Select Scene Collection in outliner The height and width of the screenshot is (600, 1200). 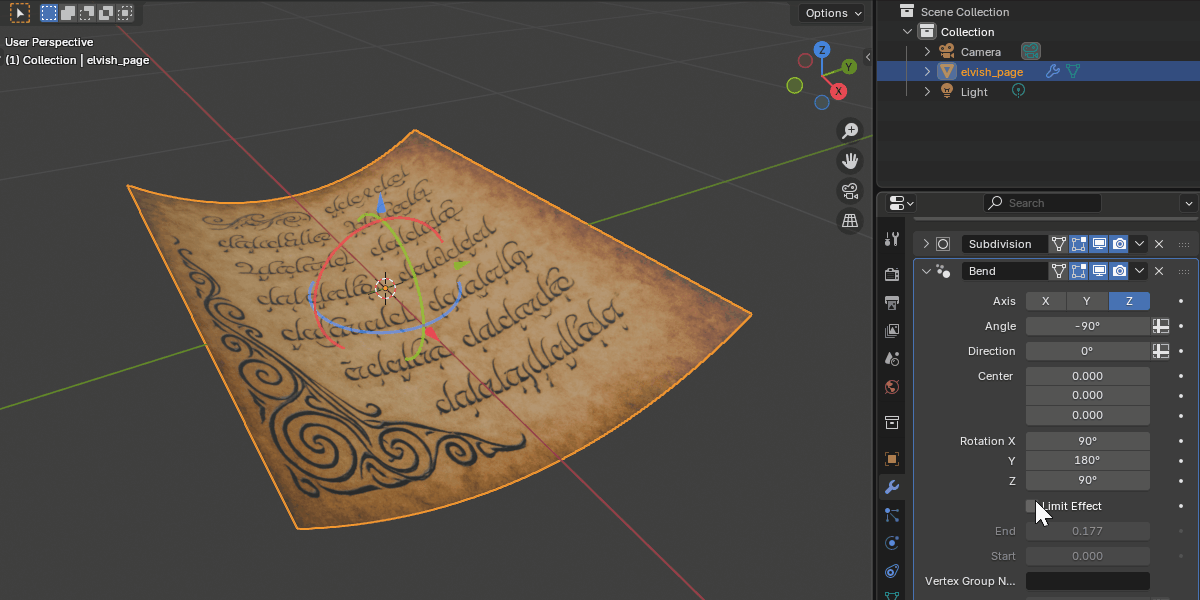(x=965, y=12)
